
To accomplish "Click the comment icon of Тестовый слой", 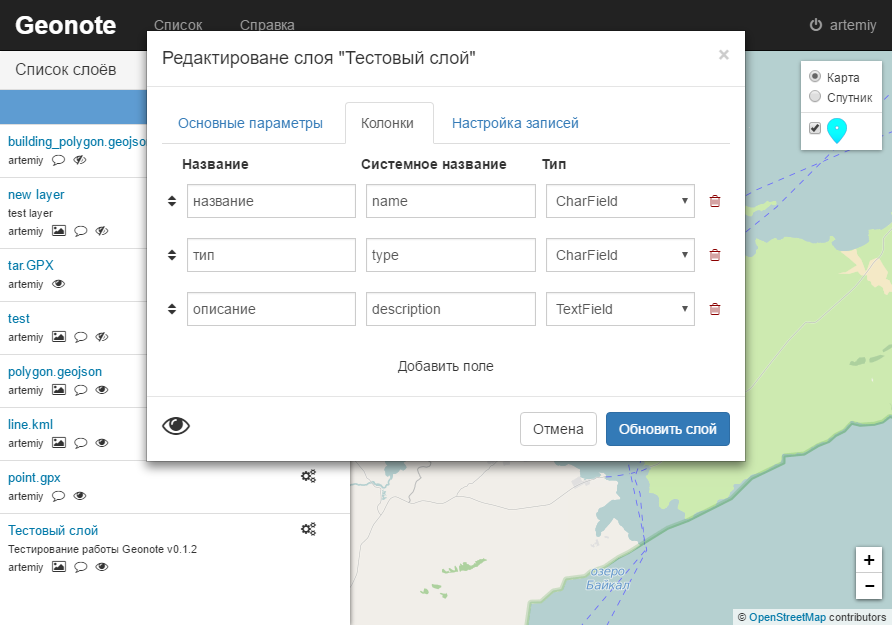I will tap(81, 566).
